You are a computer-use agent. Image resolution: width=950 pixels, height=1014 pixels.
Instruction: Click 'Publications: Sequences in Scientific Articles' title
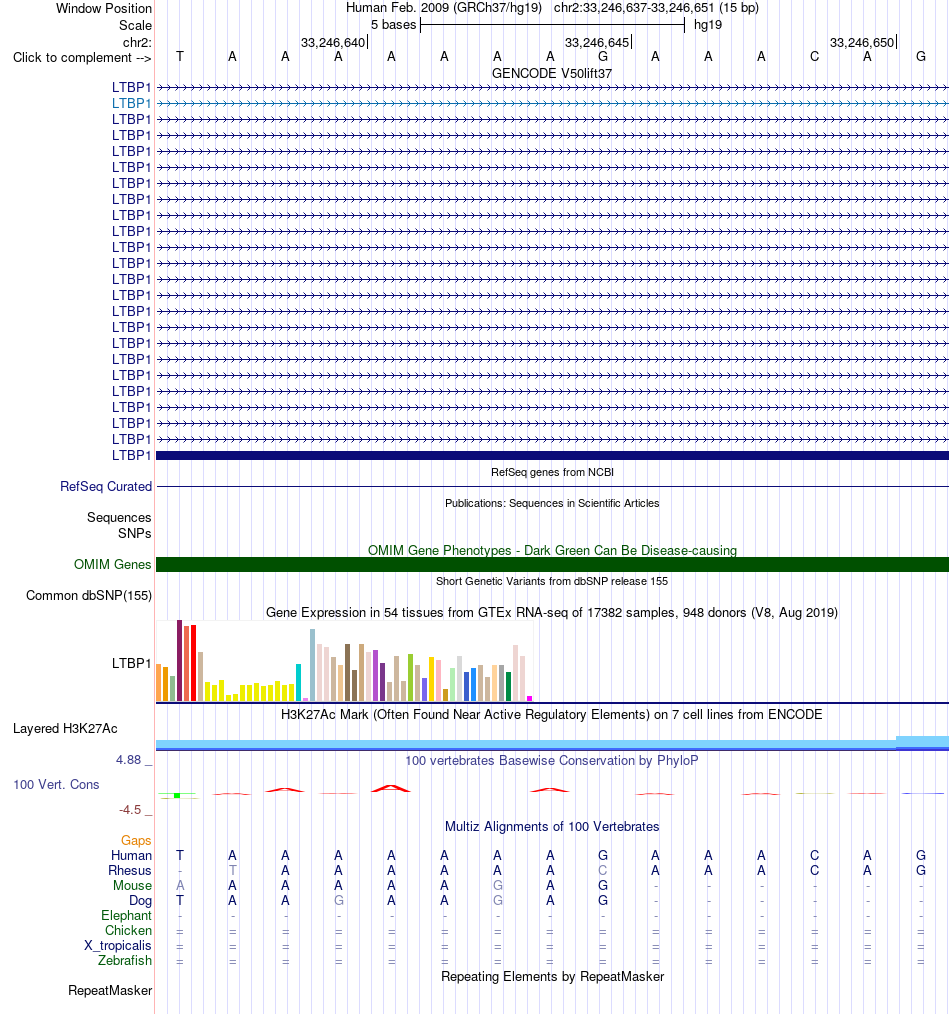point(552,503)
